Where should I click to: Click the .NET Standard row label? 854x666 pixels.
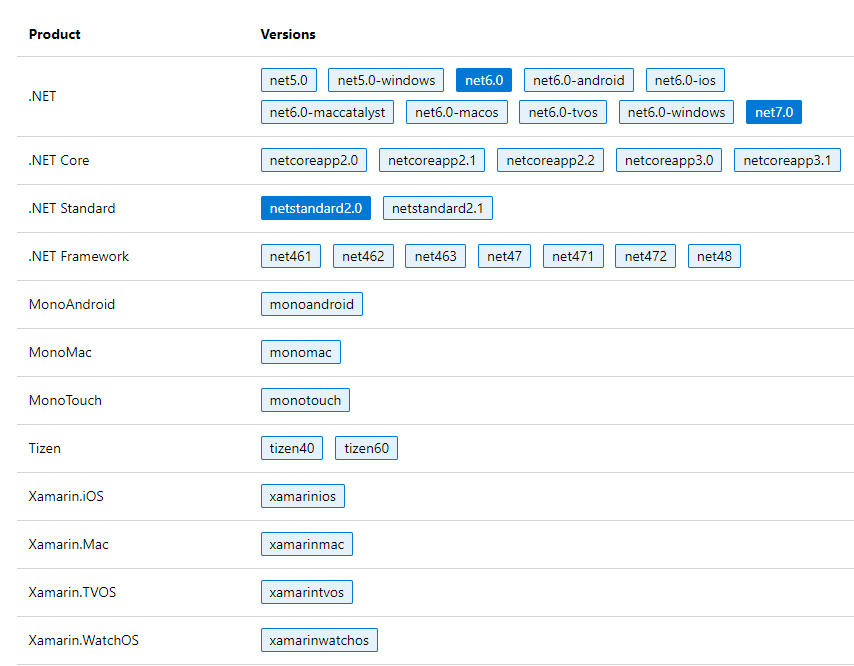pyautogui.click(x=72, y=208)
